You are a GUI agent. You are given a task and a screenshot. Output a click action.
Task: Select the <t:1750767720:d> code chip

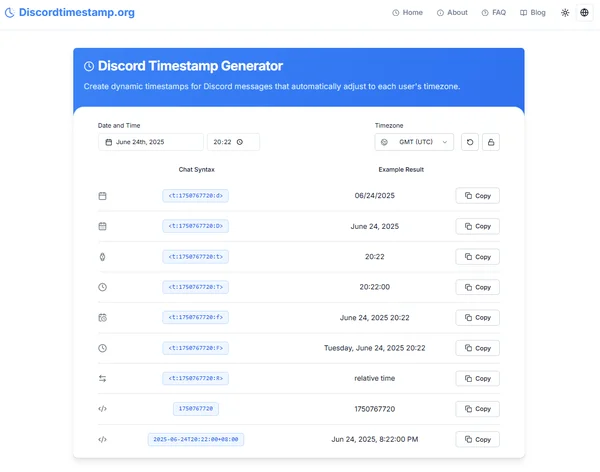pos(196,196)
